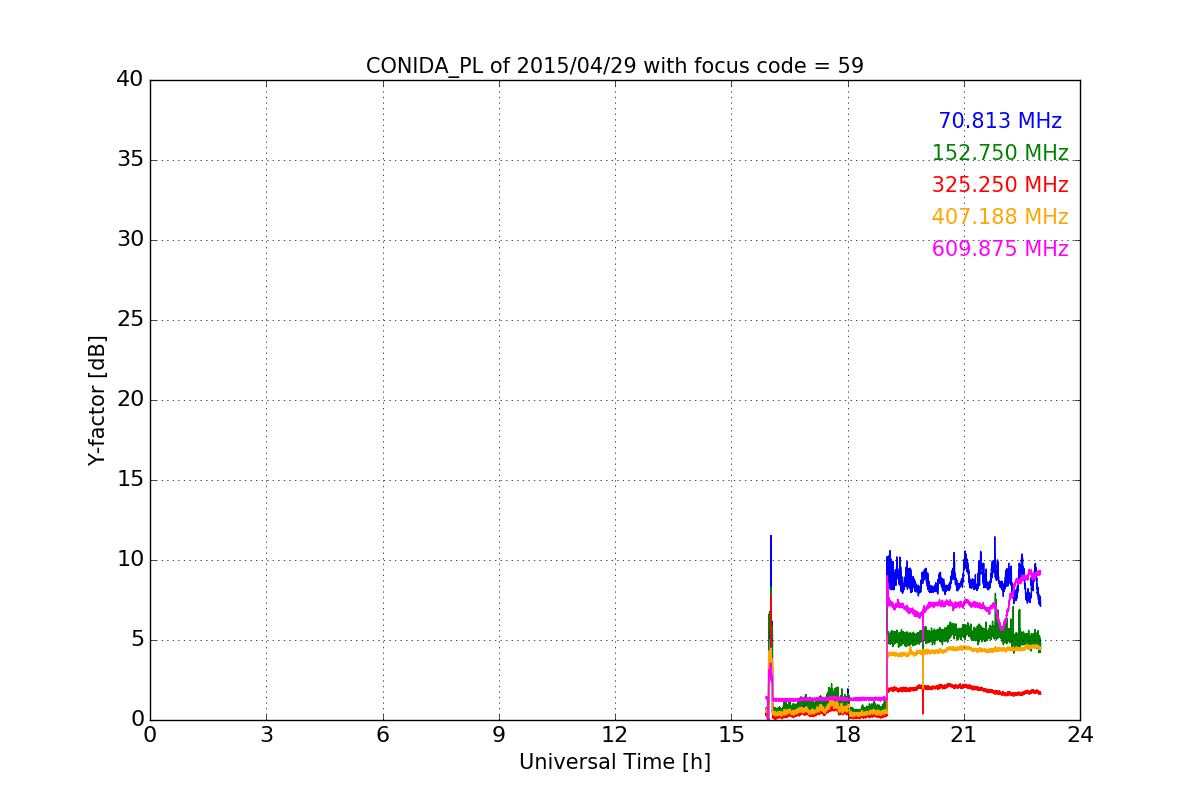Select the 407.188 MHz legend label
This screenshot has height=800, width=1200.
(1000, 217)
